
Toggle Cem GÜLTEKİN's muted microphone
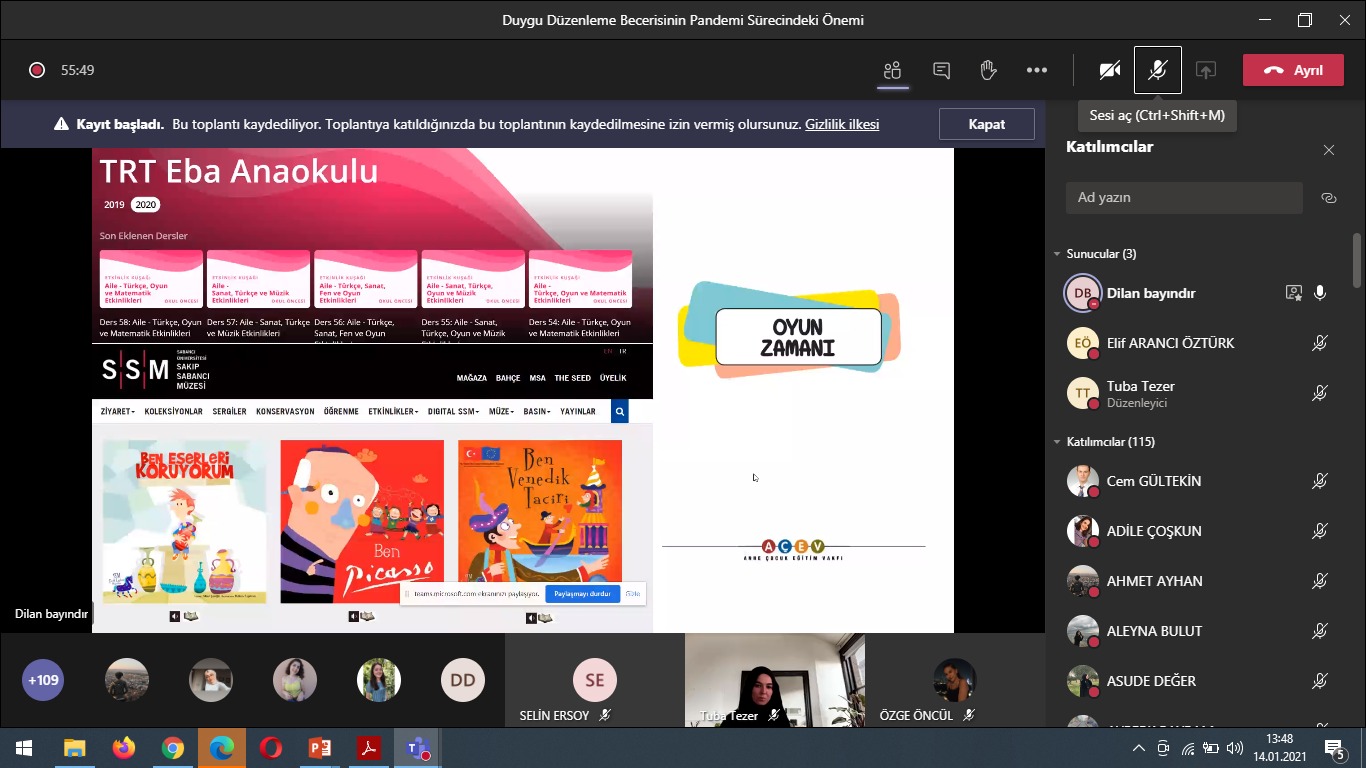pyautogui.click(x=1320, y=481)
